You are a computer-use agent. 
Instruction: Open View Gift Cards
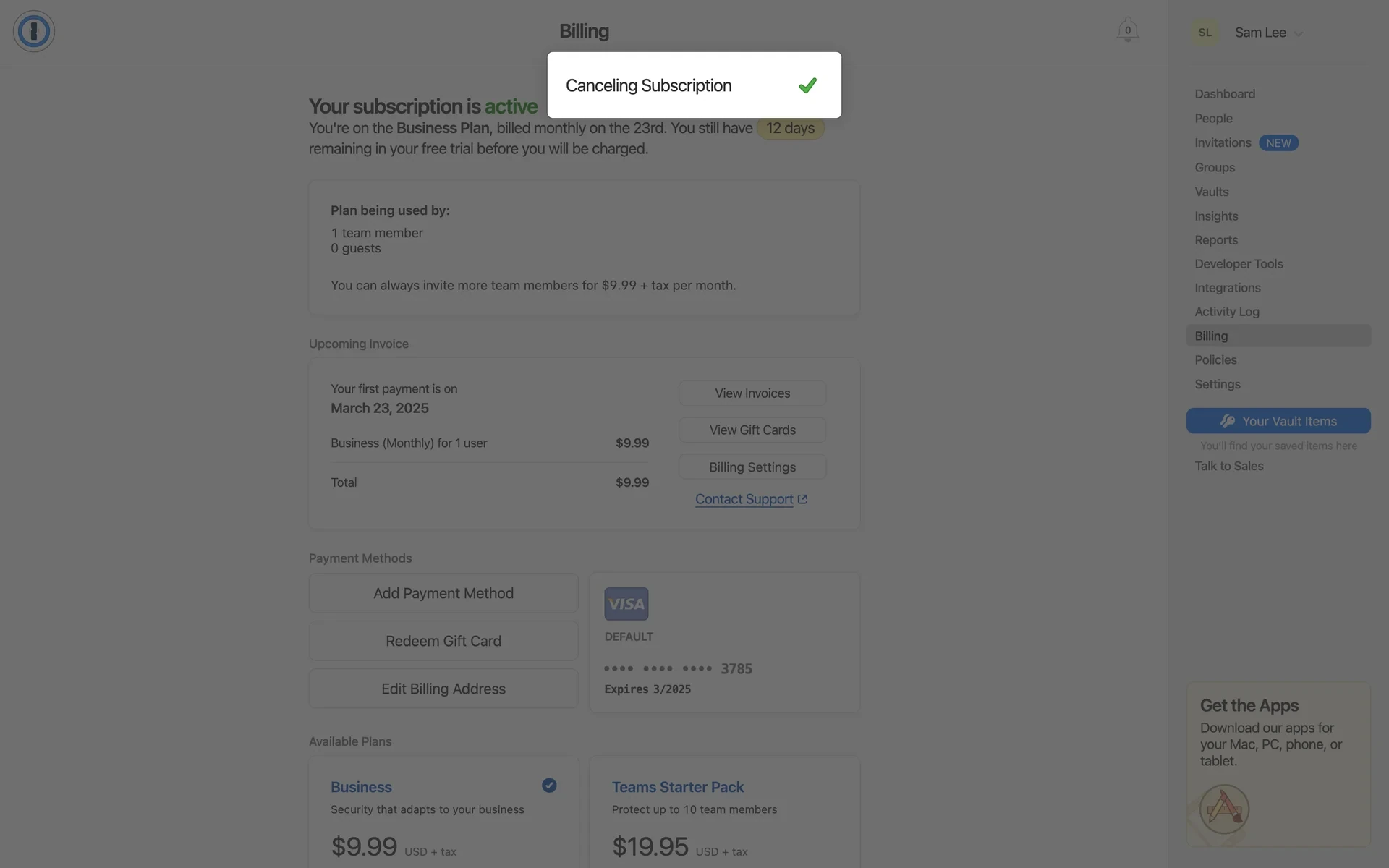[752, 430]
